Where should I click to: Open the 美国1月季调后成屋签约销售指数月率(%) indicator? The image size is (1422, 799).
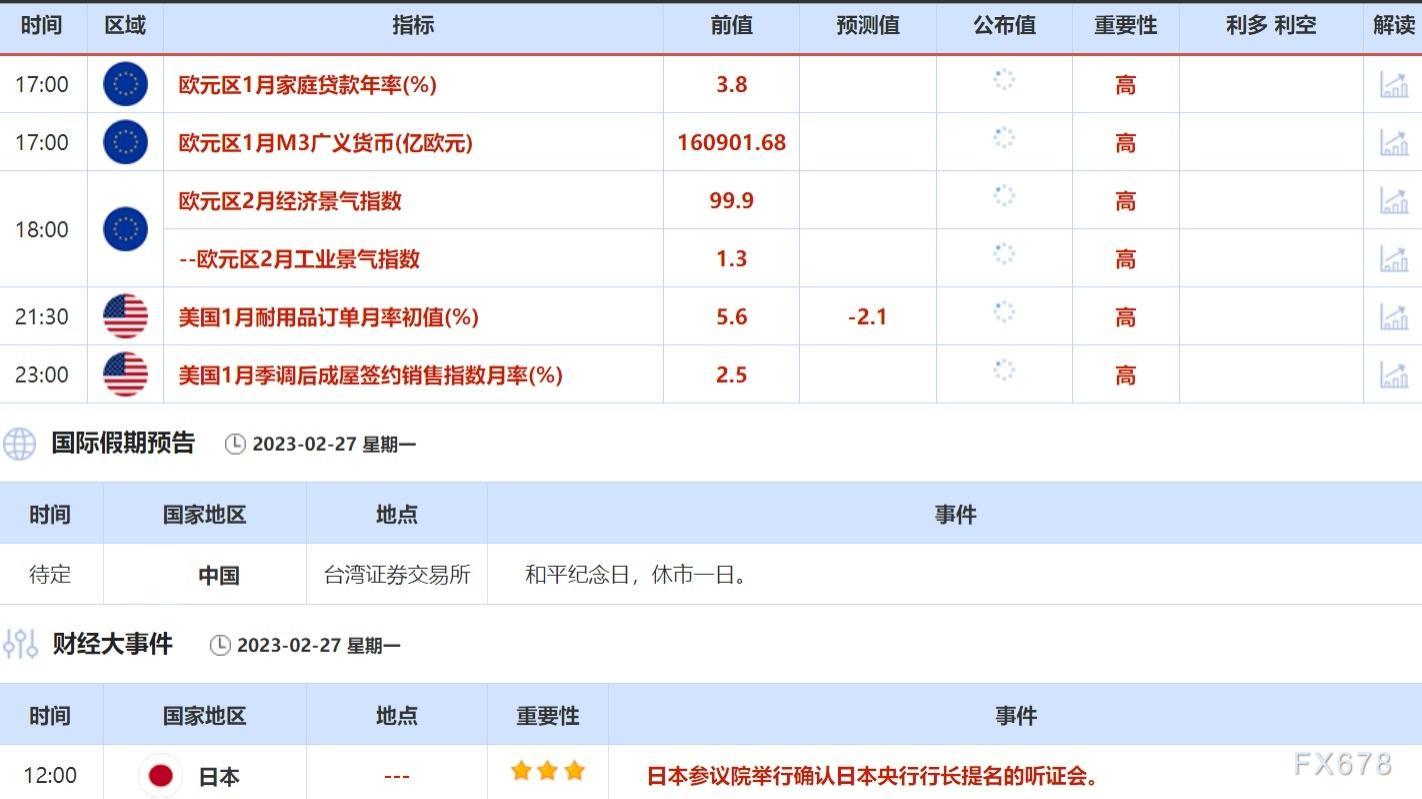(371, 375)
